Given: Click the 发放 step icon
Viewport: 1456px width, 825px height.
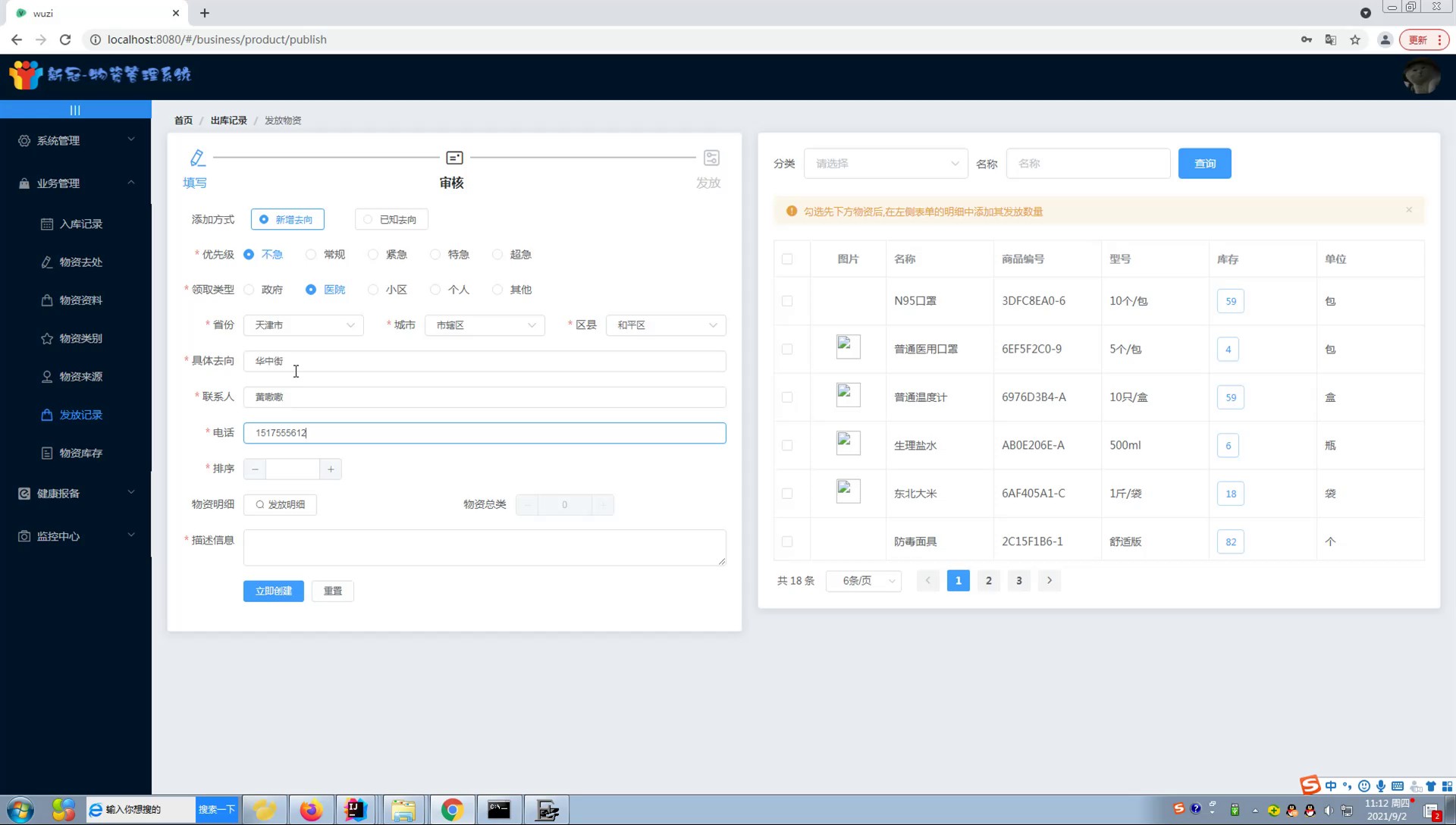Looking at the screenshot, I should click(x=711, y=158).
